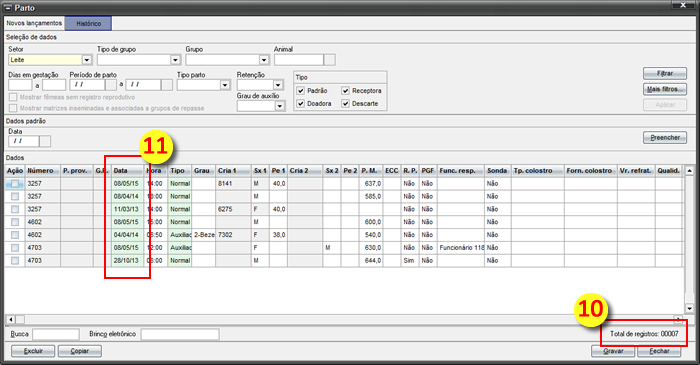Open calendar for Período de parto end date
Image resolution: width=700 pixels, height=365 pixels.
point(167,85)
